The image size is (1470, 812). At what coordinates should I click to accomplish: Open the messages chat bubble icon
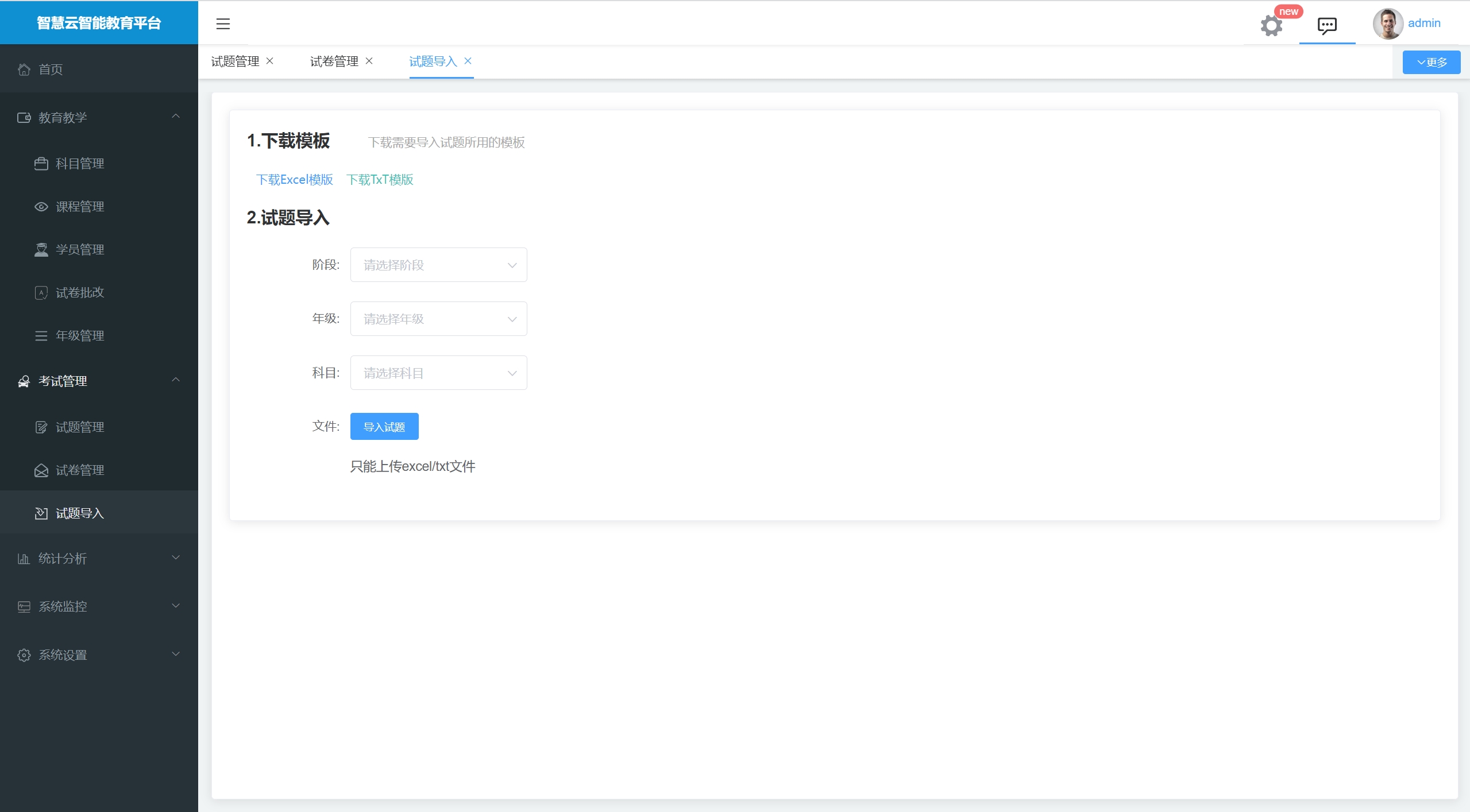pyautogui.click(x=1327, y=25)
